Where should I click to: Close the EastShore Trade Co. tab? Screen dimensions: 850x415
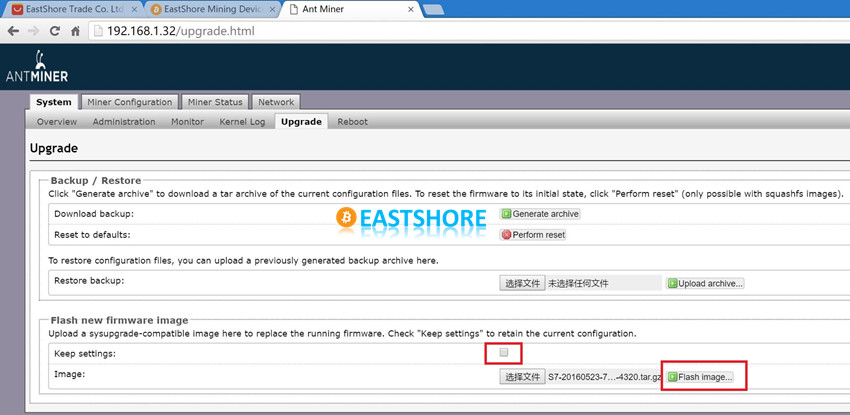(134, 10)
